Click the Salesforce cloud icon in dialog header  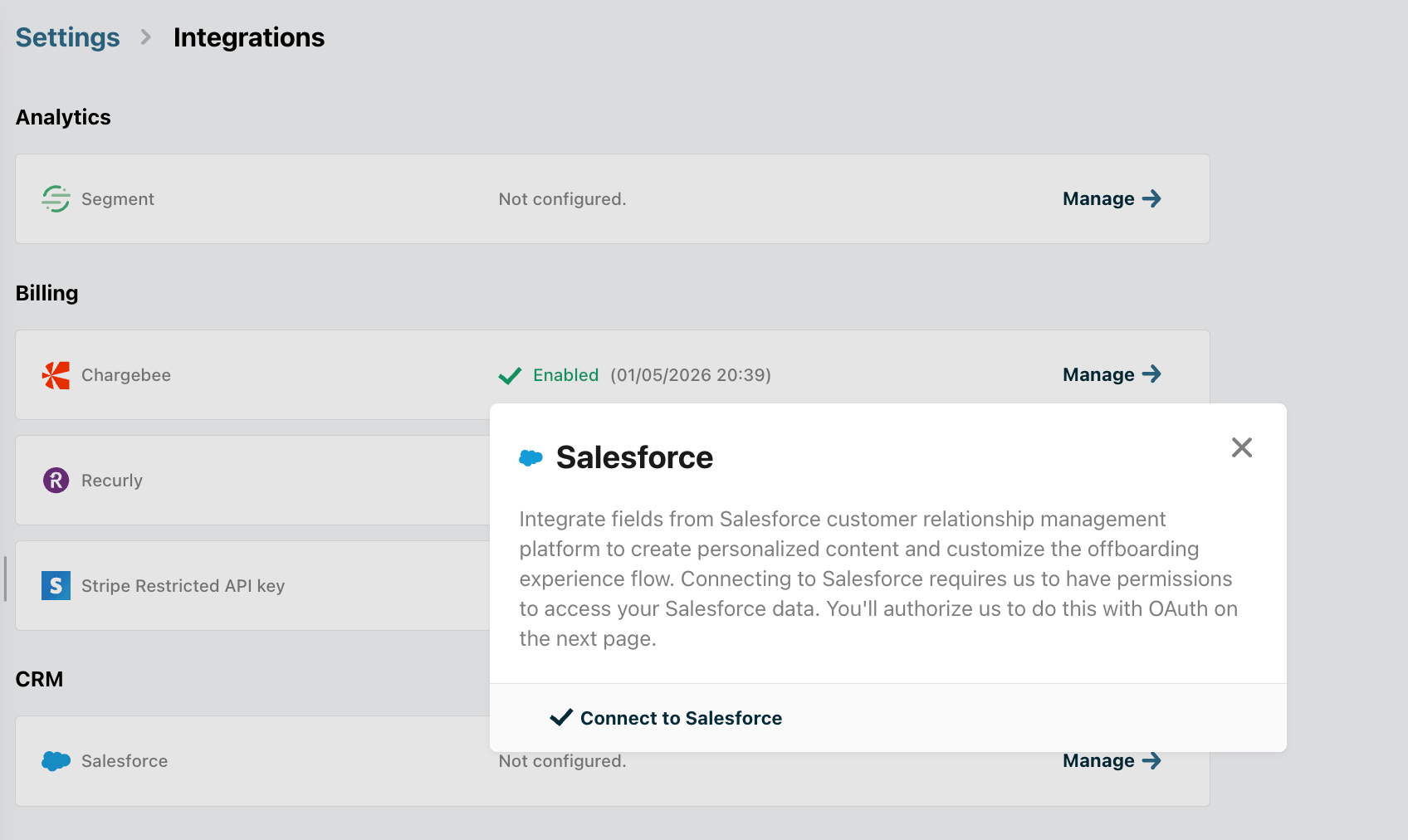[530, 458]
